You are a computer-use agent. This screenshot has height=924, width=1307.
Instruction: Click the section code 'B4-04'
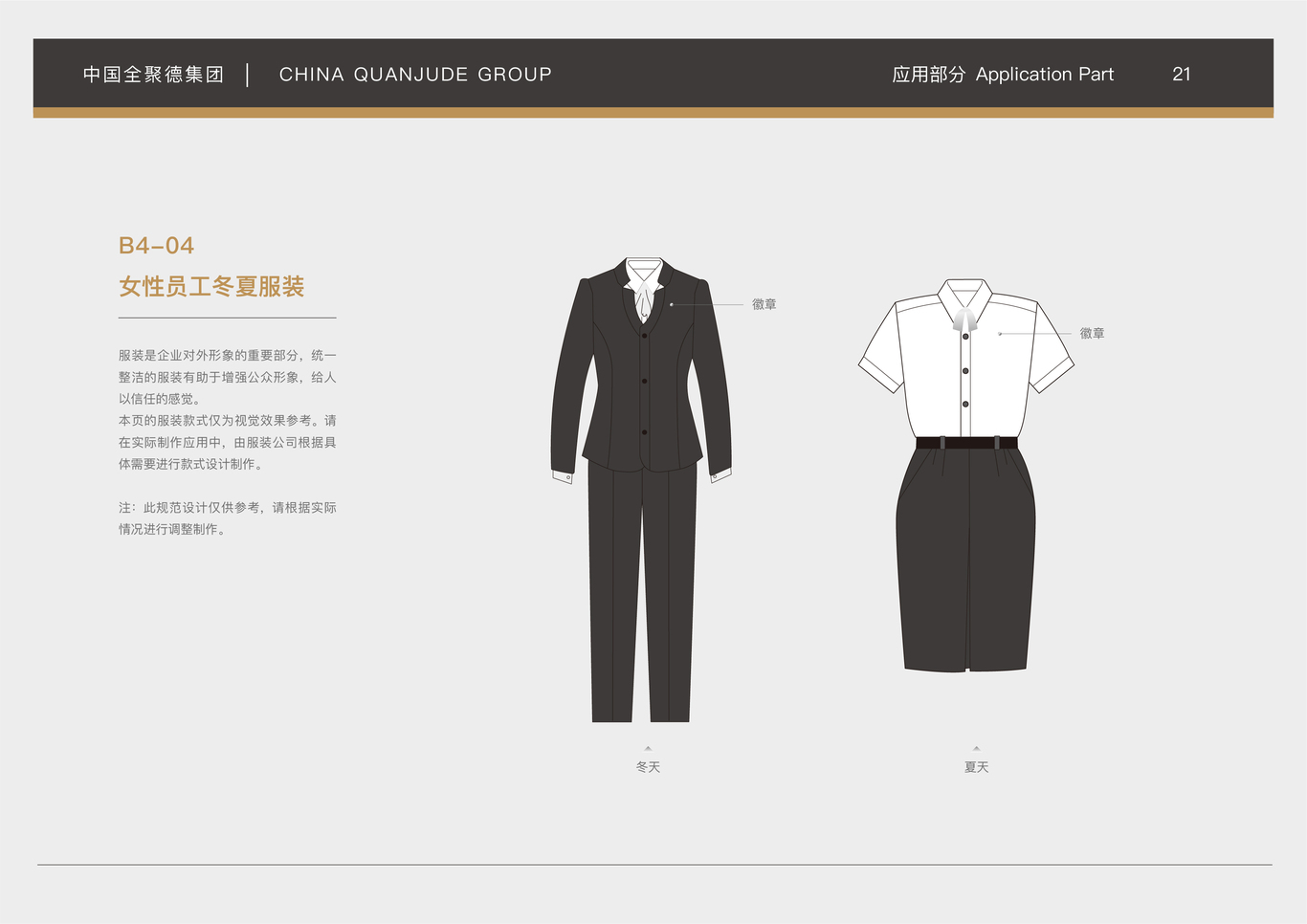[x=156, y=246]
